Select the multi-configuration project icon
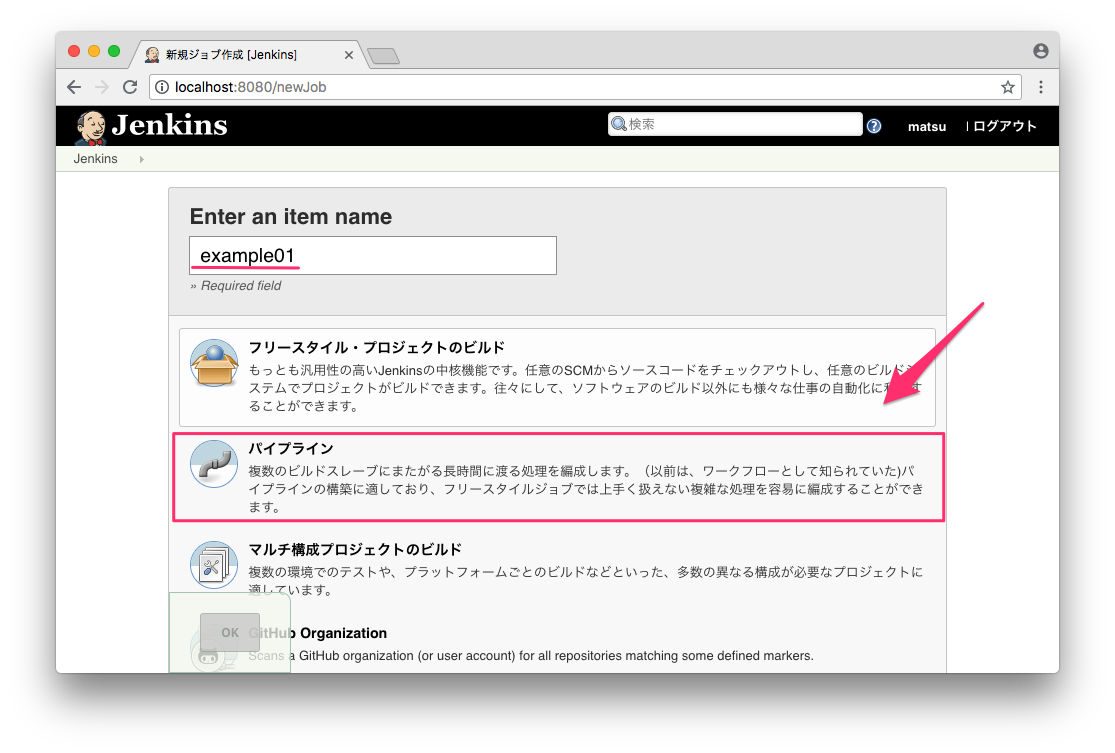This screenshot has height=753, width=1115. 213,566
